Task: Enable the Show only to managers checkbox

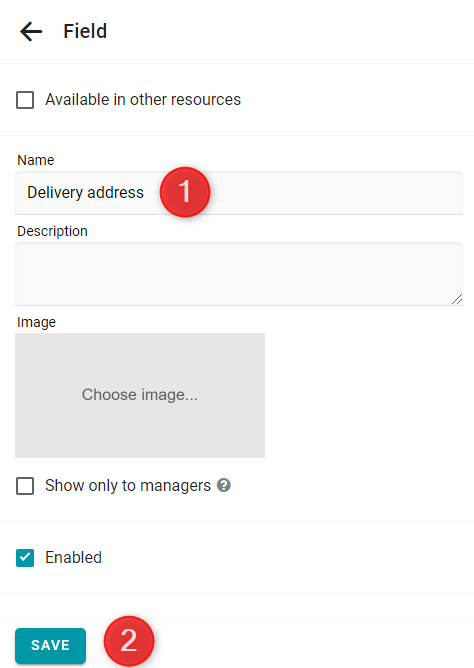Action: point(25,486)
